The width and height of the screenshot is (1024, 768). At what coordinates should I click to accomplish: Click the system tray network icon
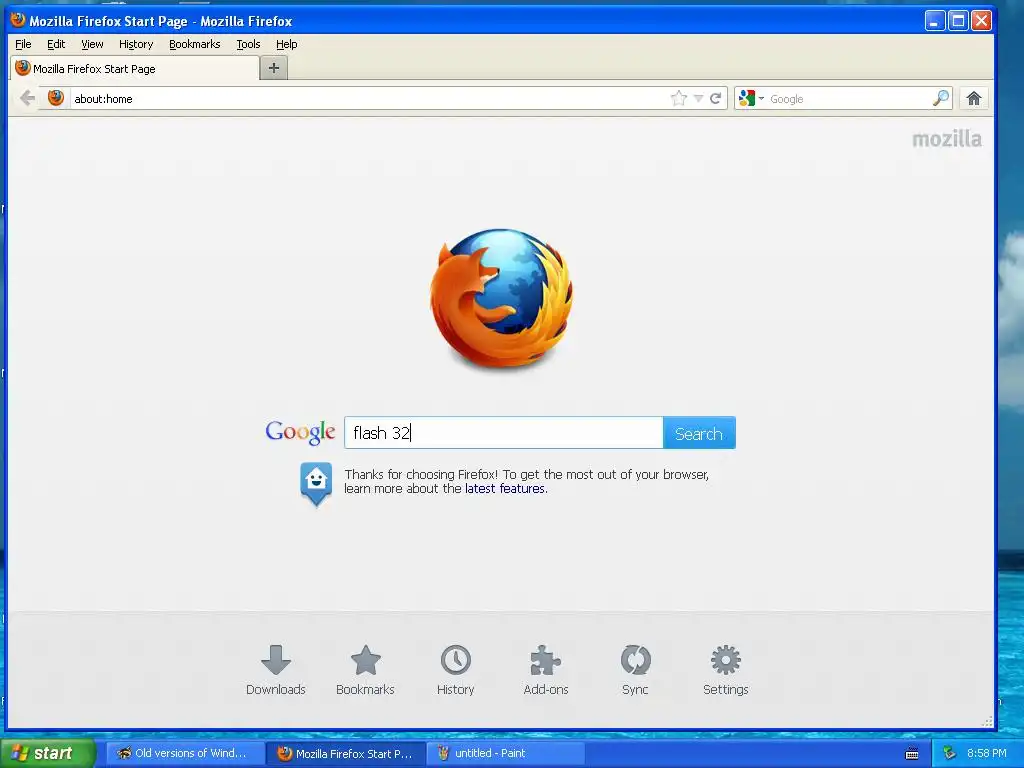click(x=950, y=753)
